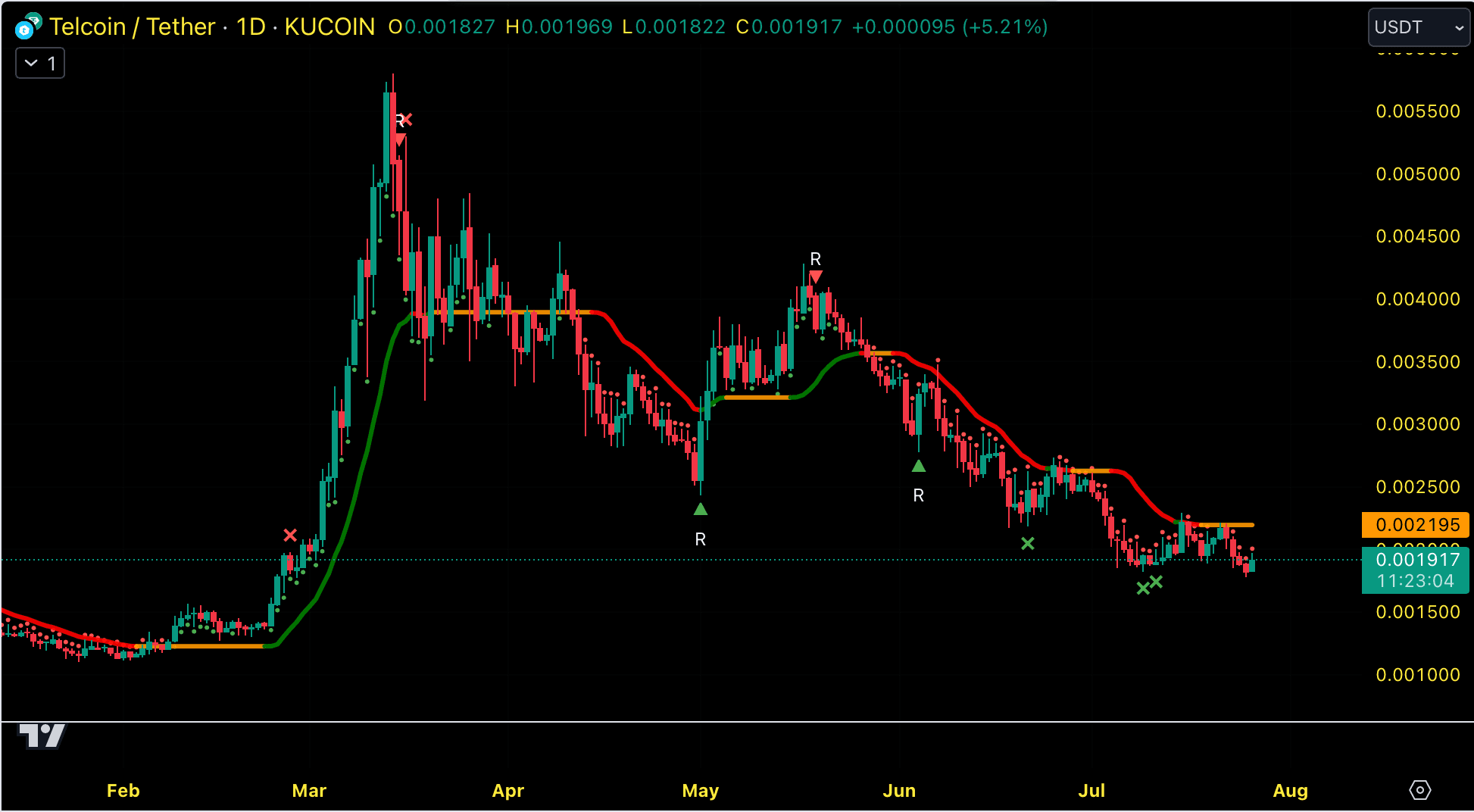This screenshot has height=812, width=1474.
Task: Click the Telcoin / Tether symbol title
Action: click(x=133, y=27)
